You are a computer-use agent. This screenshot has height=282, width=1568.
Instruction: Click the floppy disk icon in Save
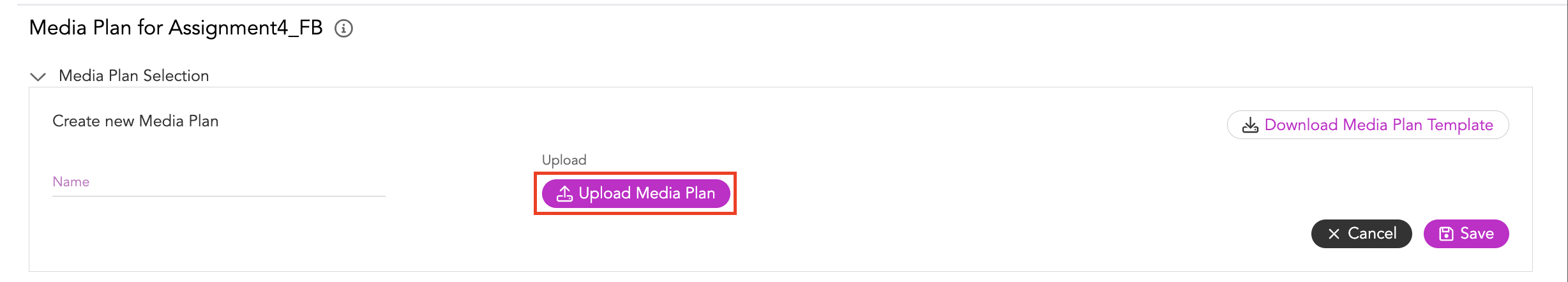(1446, 234)
